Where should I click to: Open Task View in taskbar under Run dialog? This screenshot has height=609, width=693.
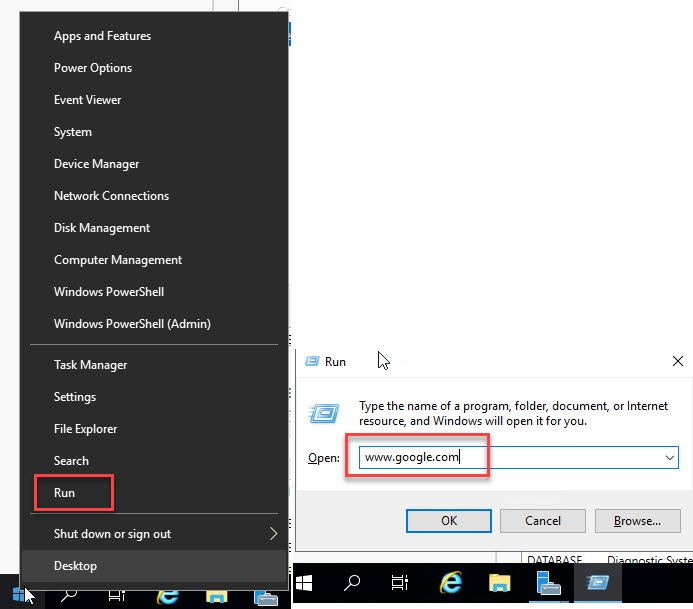(400, 583)
